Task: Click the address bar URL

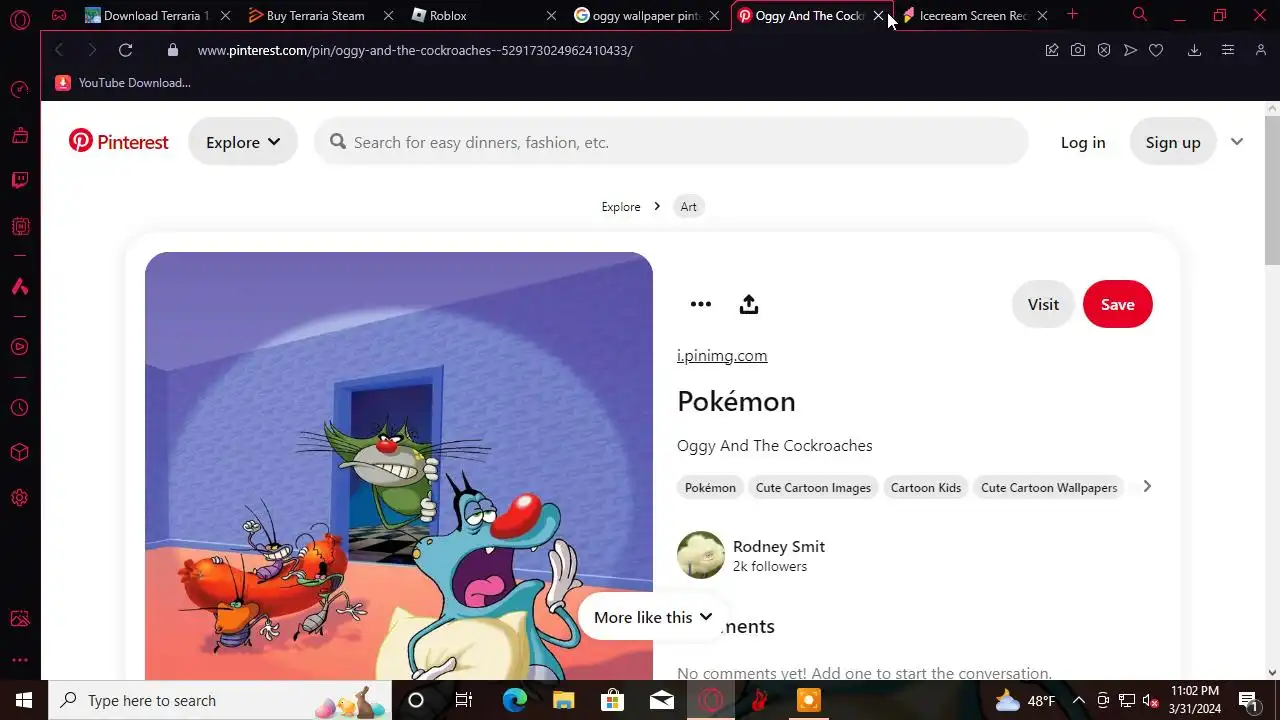Action: [x=415, y=50]
